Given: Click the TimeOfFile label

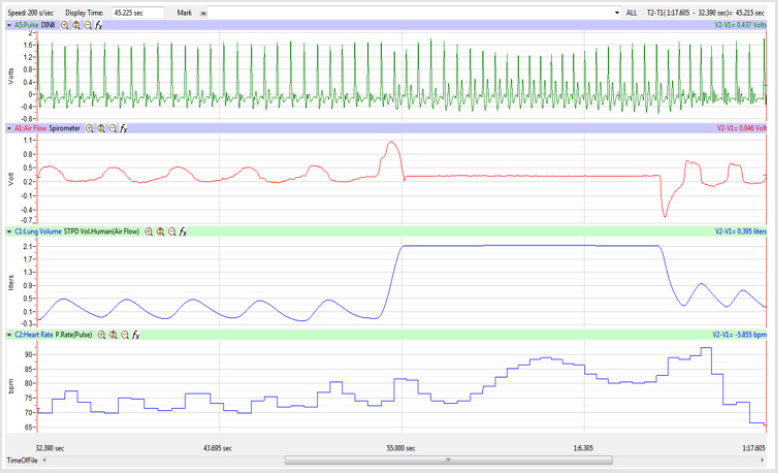Looking at the screenshot, I should 22,461.
